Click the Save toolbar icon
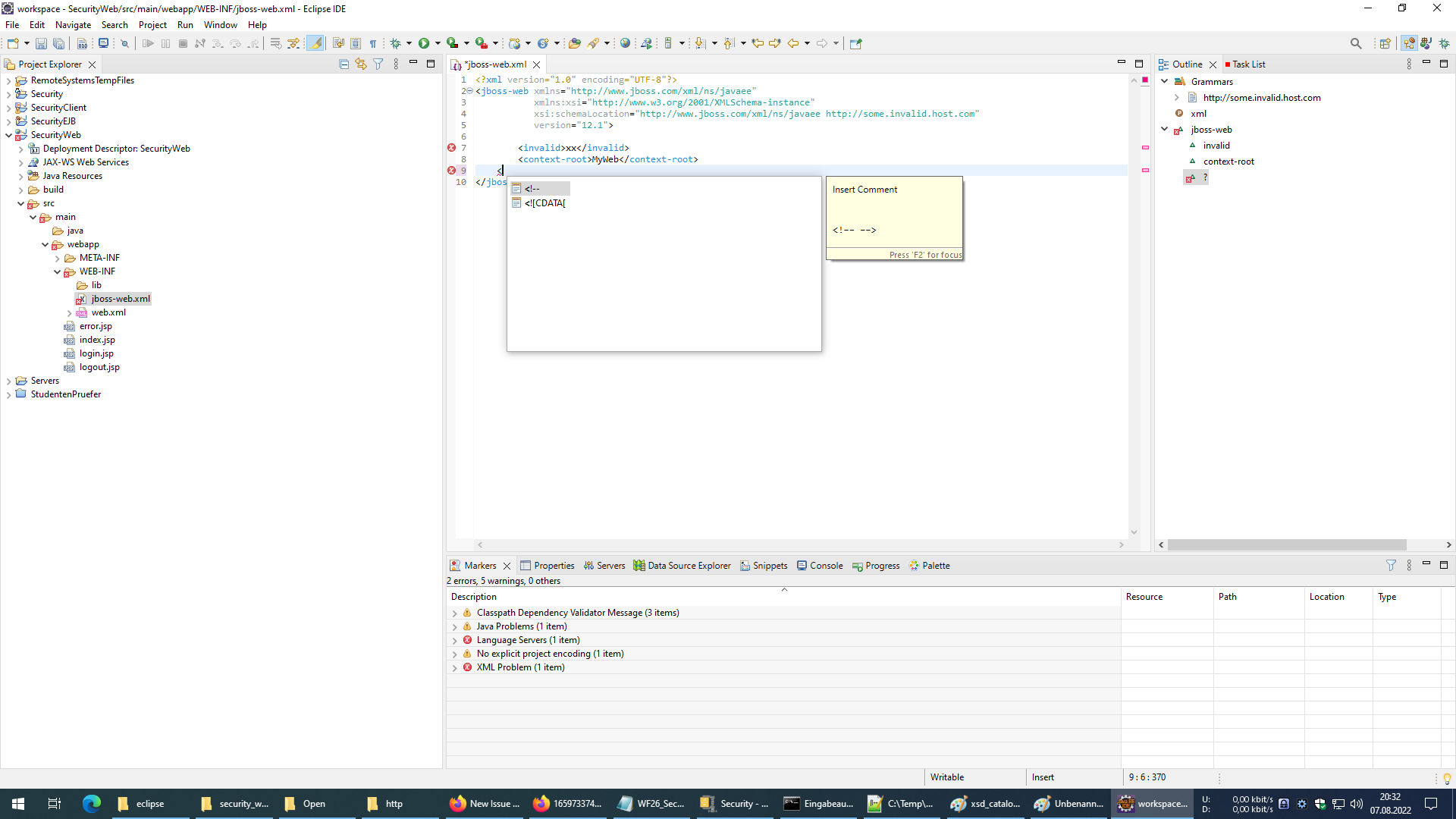 click(41, 43)
